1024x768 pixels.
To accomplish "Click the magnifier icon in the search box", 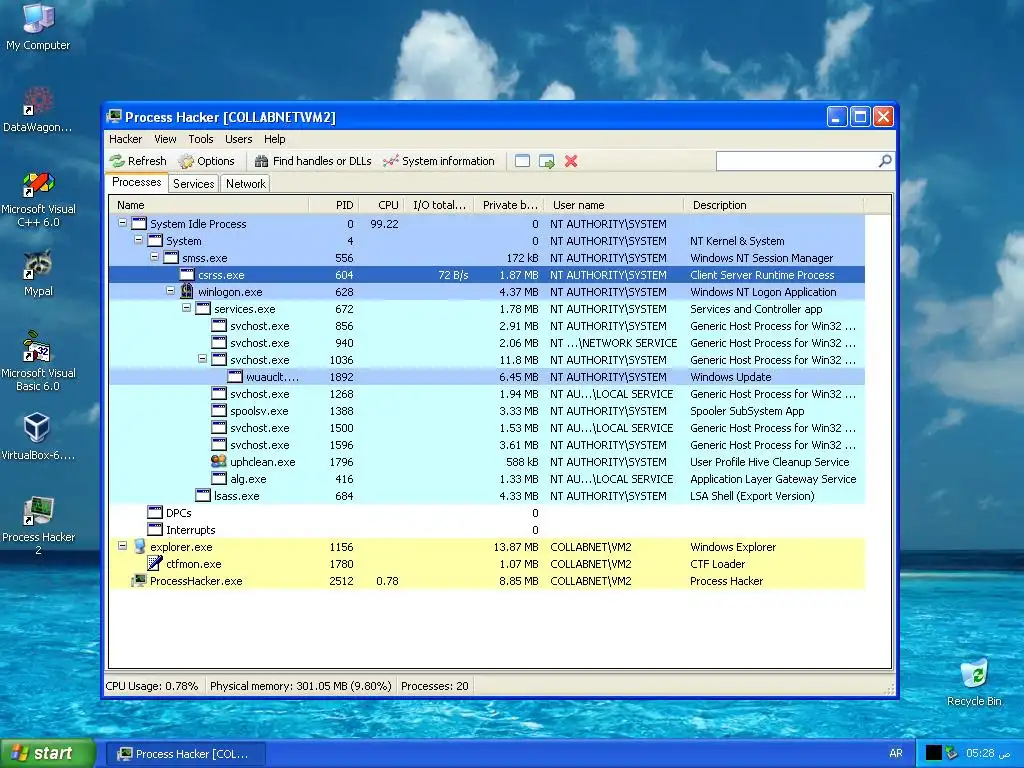I will click(x=885, y=161).
